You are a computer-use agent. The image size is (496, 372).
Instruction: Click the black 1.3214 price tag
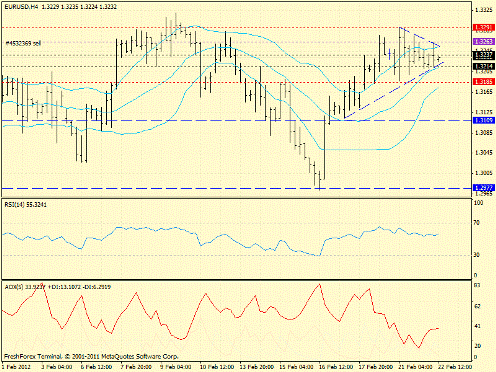tap(484, 67)
